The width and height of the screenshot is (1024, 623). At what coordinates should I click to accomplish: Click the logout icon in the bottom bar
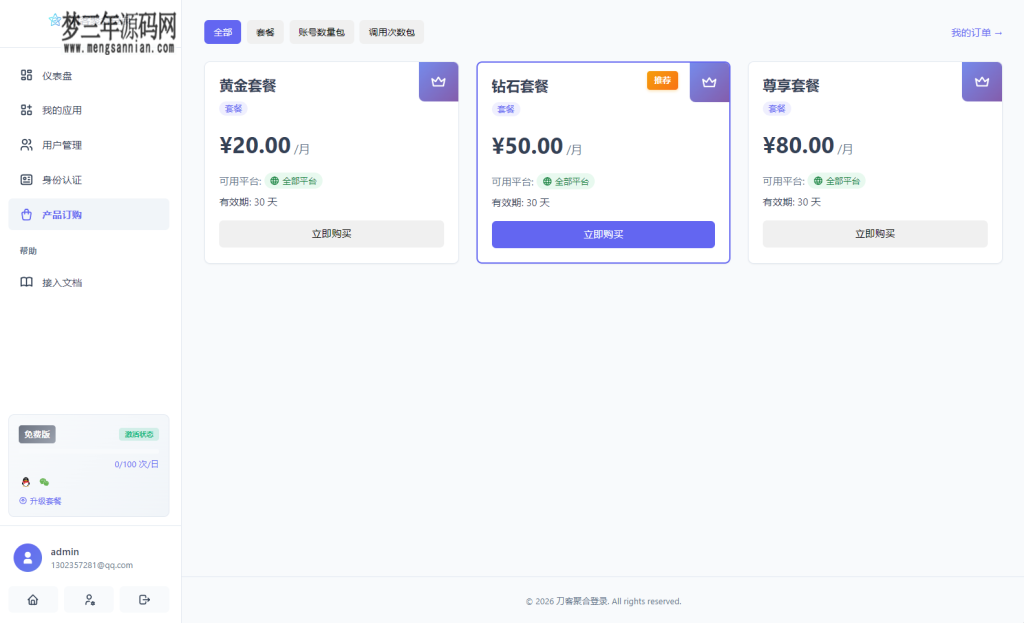point(143,598)
